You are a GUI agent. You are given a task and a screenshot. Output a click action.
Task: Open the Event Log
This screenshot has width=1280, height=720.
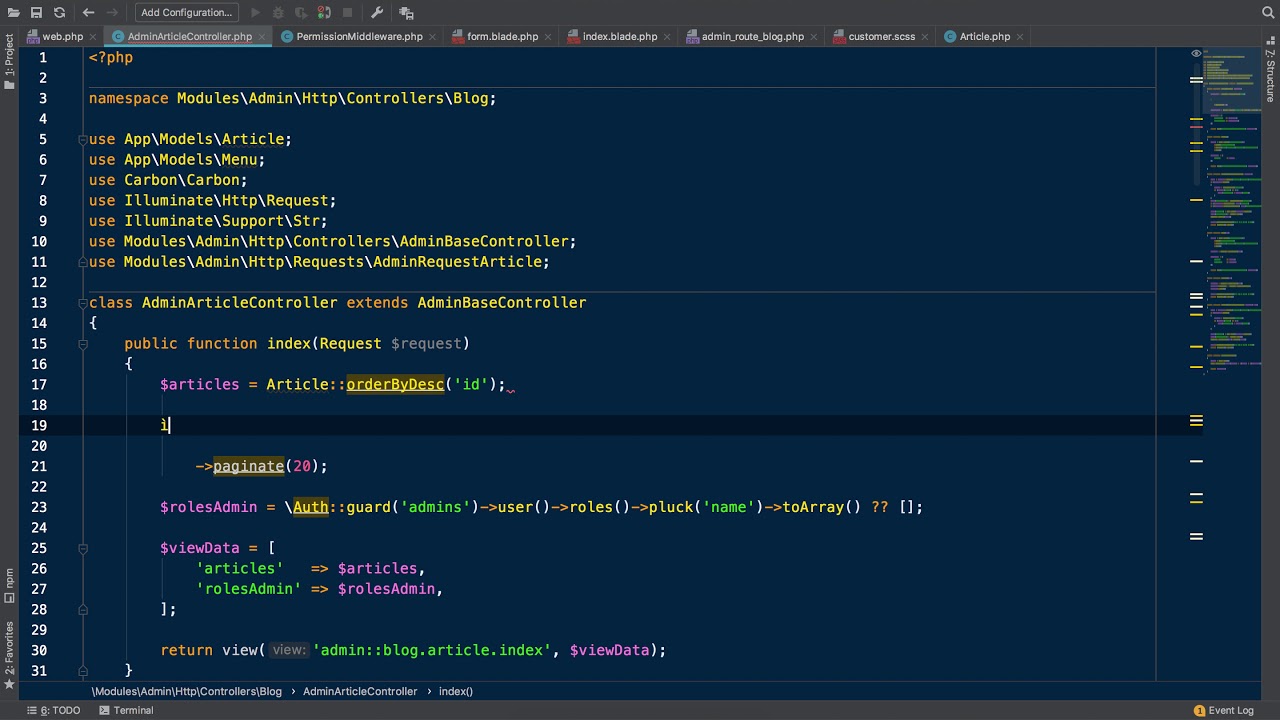coord(1223,710)
